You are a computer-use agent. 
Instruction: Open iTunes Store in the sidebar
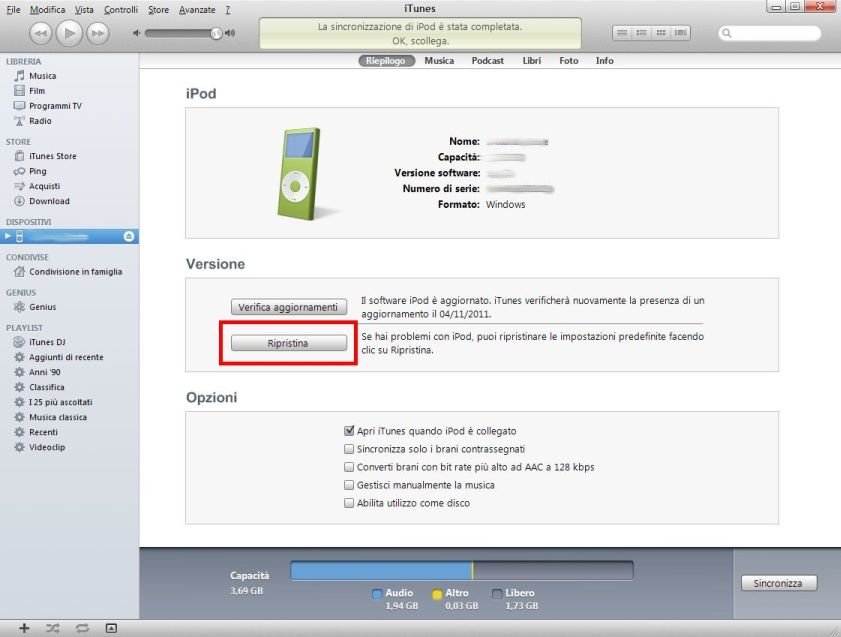53,156
